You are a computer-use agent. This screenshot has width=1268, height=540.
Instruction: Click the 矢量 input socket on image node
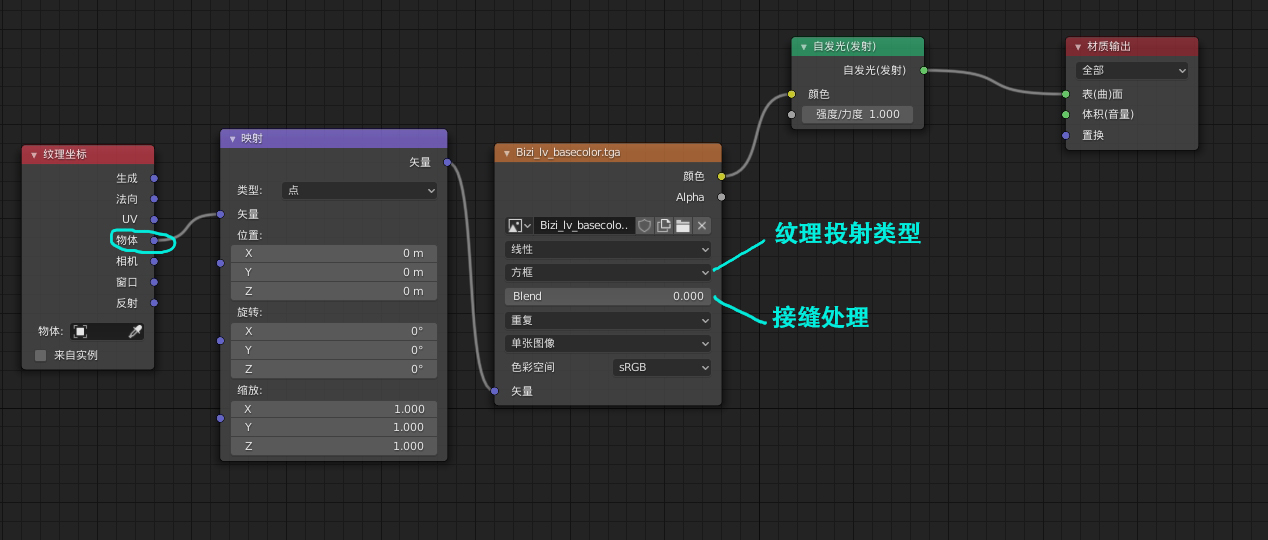coord(495,391)
